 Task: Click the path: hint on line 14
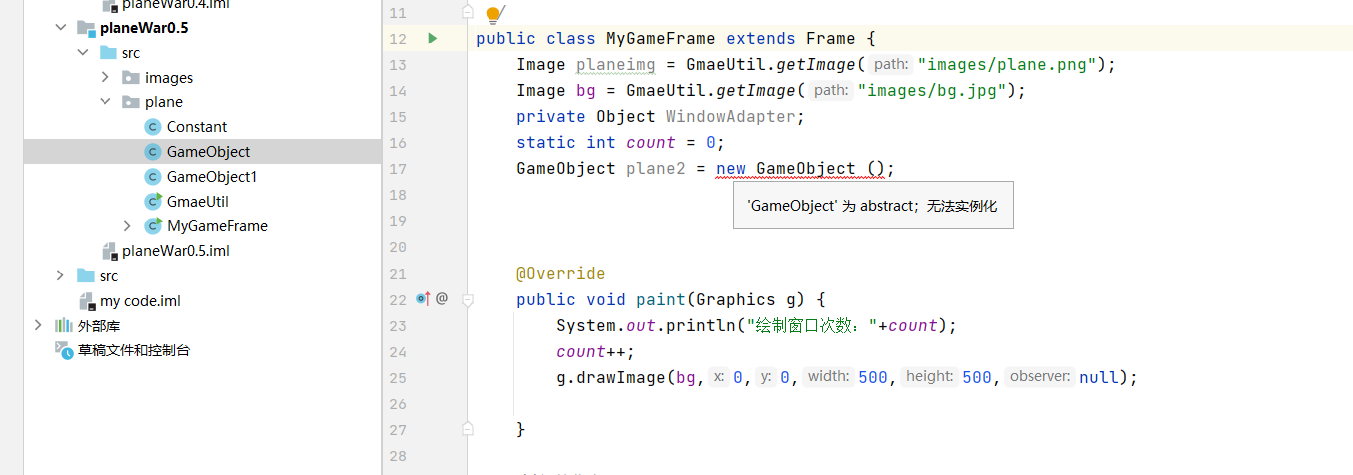(831, 91)
